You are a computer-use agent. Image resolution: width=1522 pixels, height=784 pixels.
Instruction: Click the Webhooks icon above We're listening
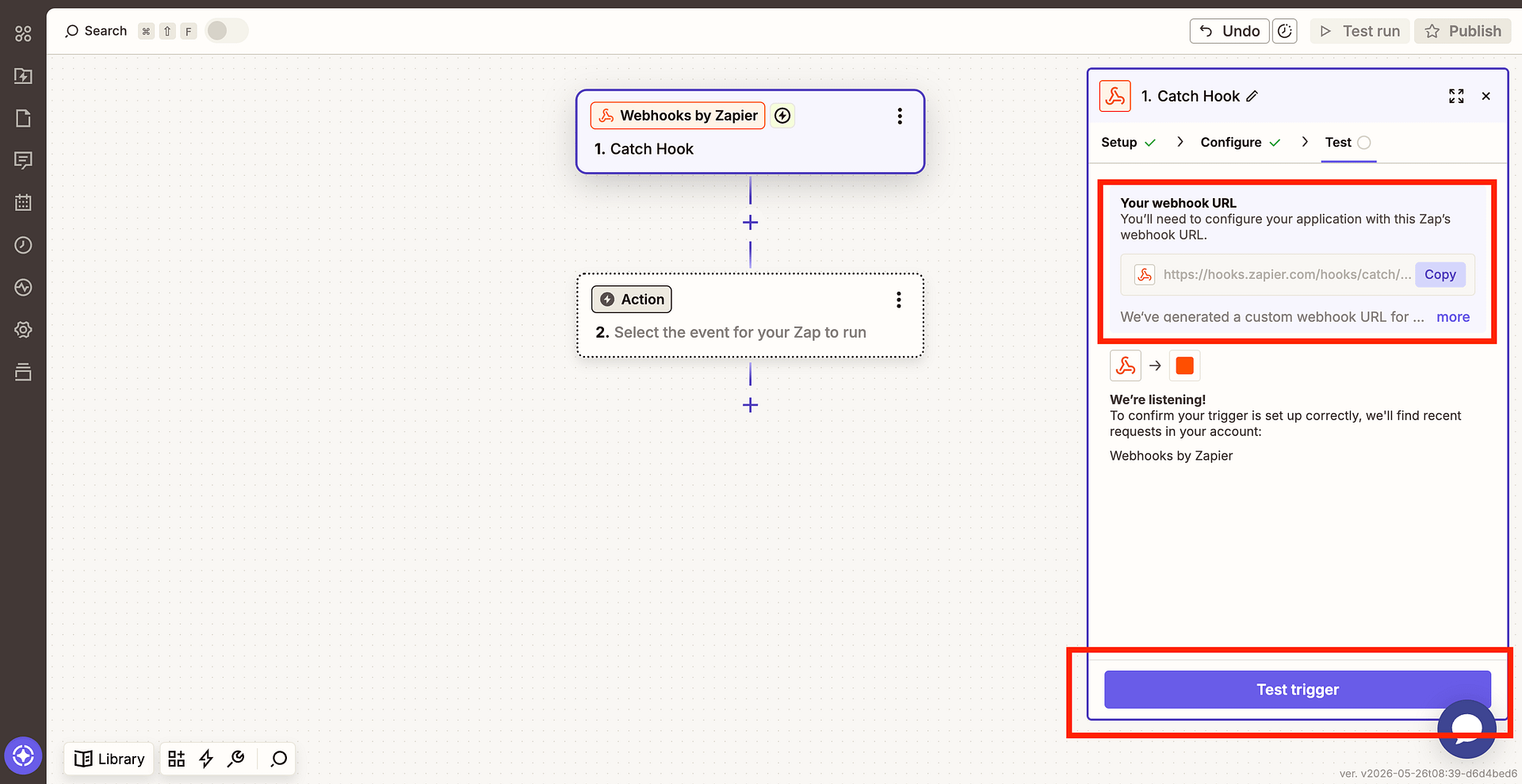1126,365
